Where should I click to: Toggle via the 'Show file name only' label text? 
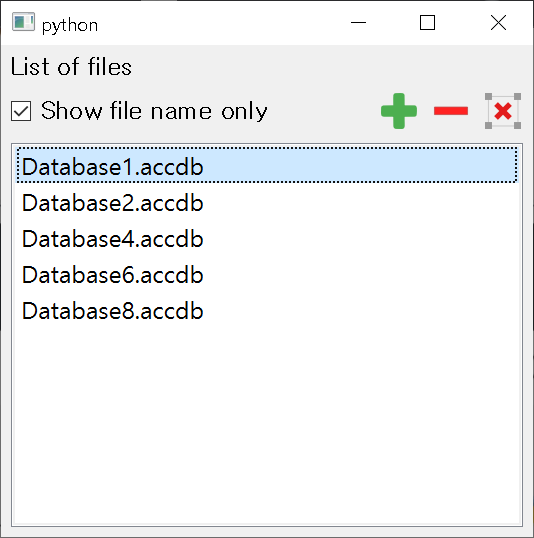[154, 111]
